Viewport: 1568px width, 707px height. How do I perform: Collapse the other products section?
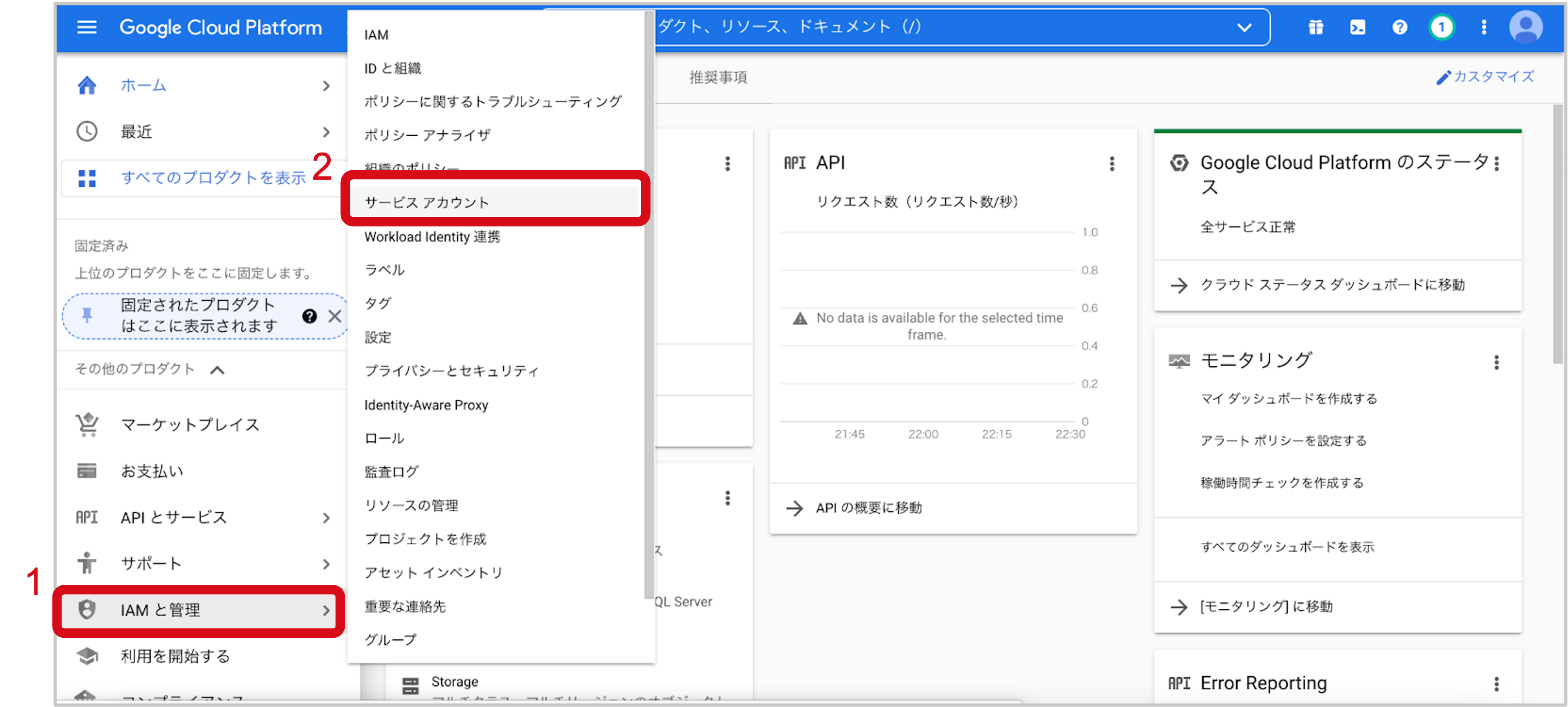coord(217,370)
